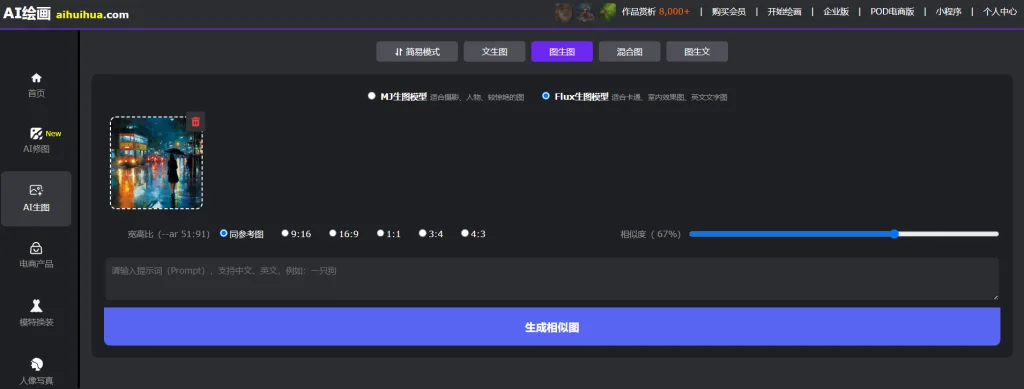This screenshot has width=1024, height=389.
Task: Open the AI修图 sidebar icon
Action: 37,134
